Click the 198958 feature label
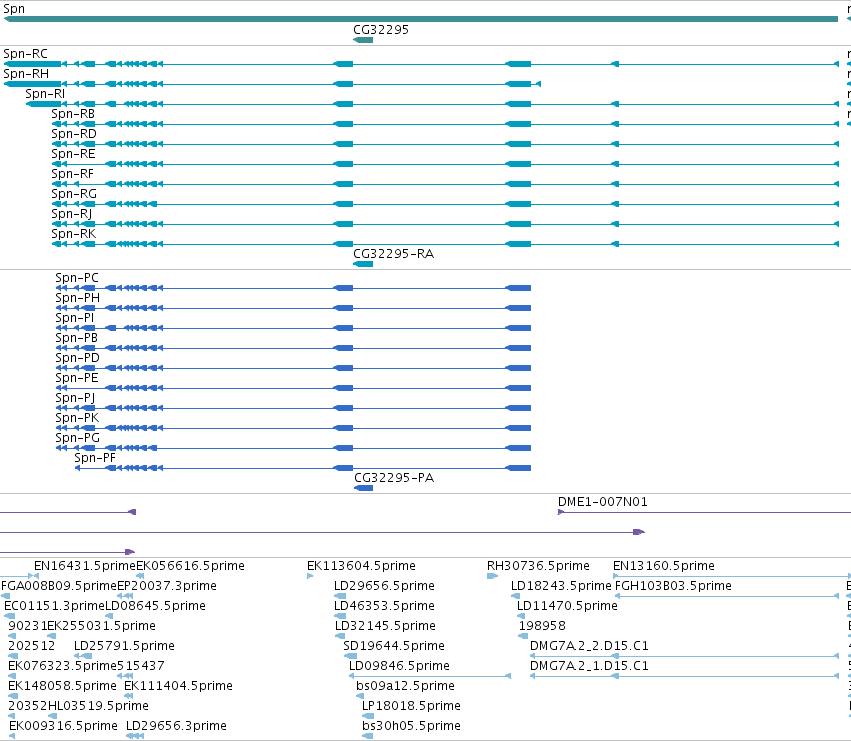The image size is (851, 741). coord(542,626)
